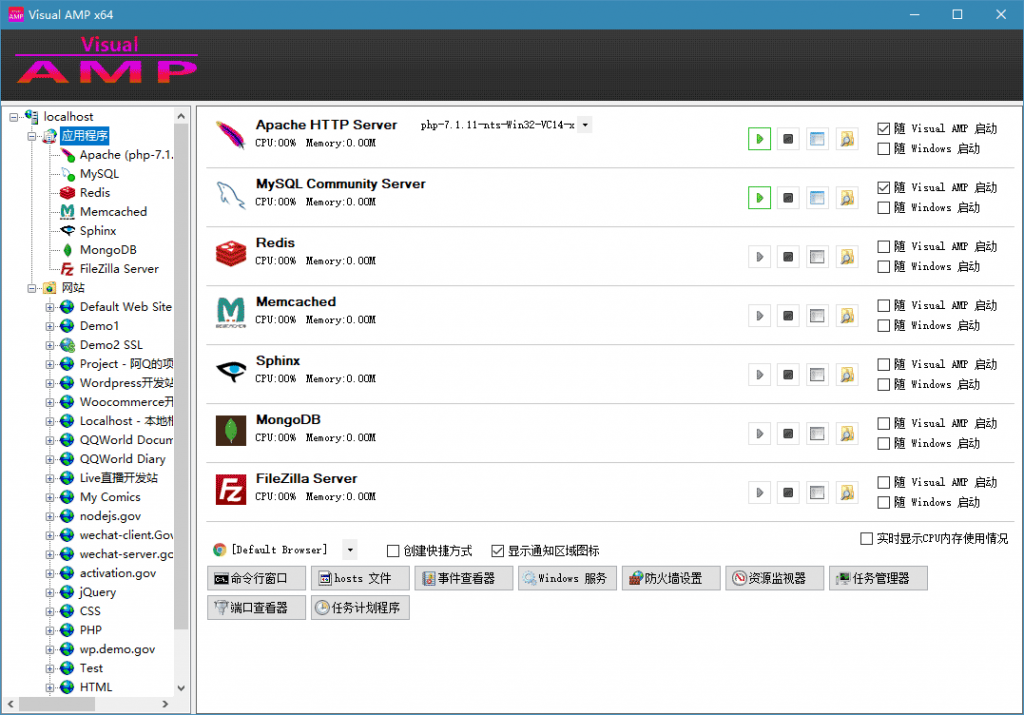Collapse the 网站 tree node
The height and width of the screenshot is (715, 1024).
32,287
